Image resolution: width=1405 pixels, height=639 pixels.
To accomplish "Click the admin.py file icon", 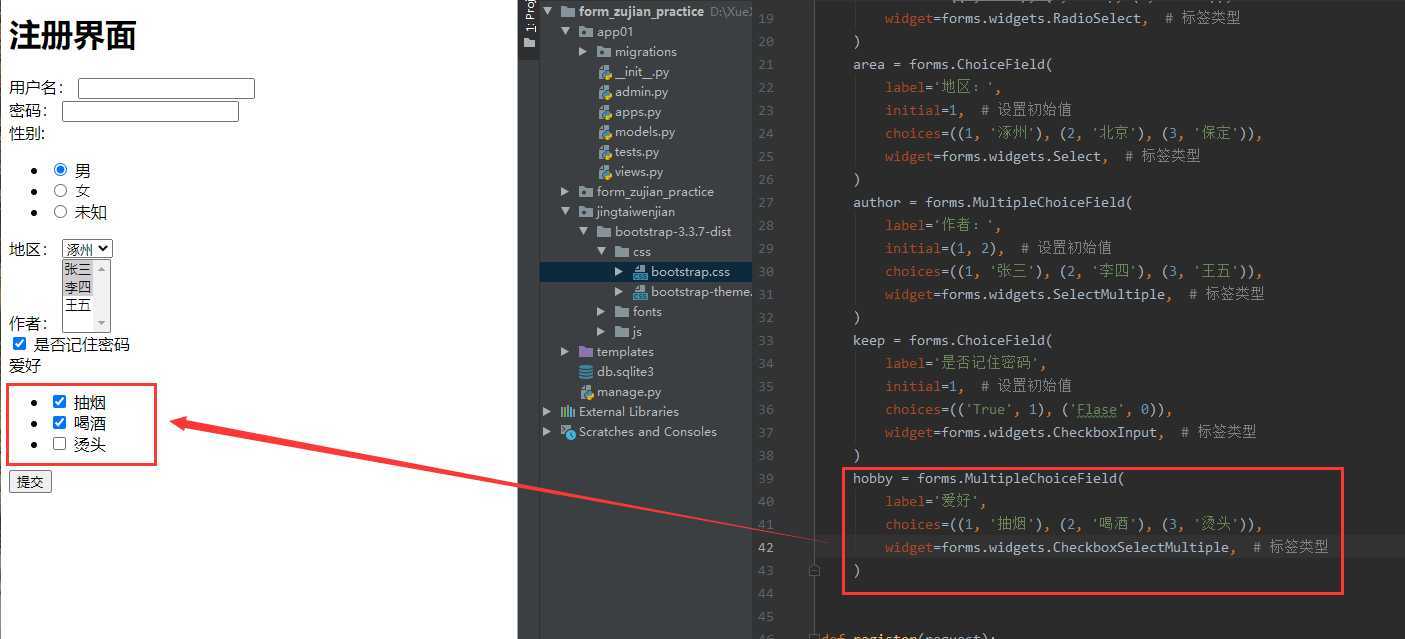I will [604, 92].
